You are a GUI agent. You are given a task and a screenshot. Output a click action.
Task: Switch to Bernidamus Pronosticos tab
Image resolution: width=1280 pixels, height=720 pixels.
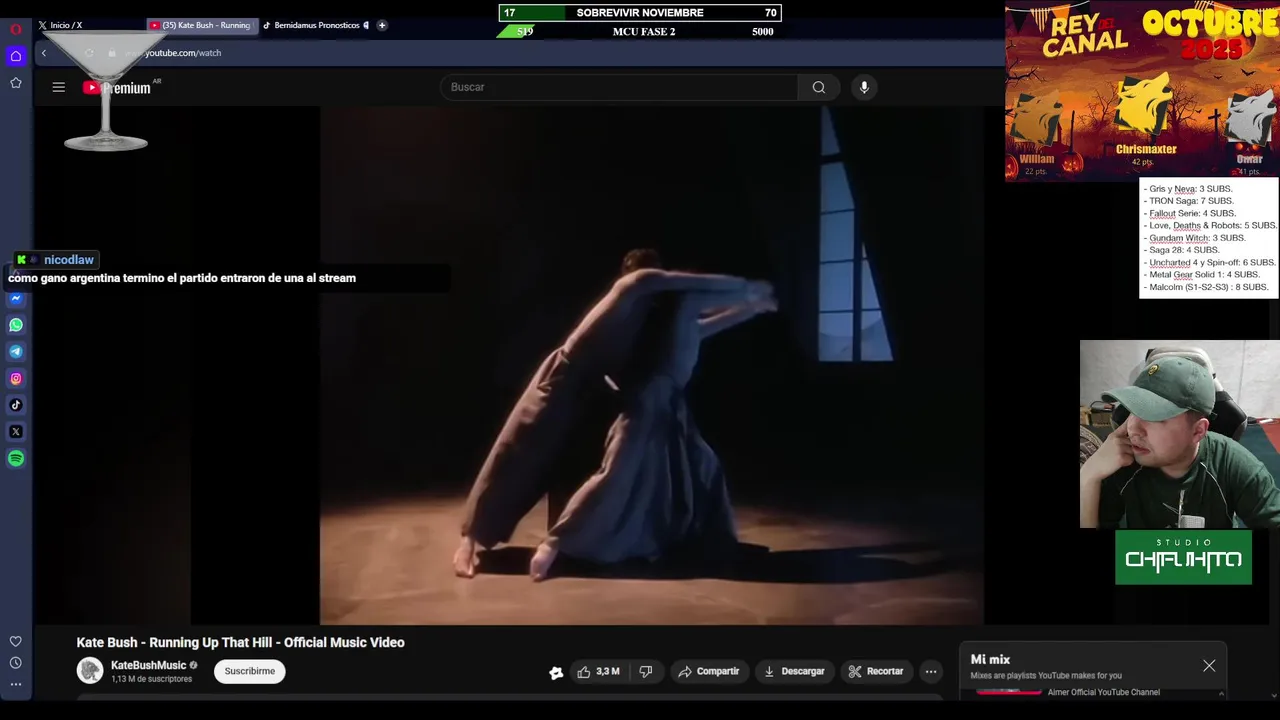pyautogui.click(x=316, y=25)
